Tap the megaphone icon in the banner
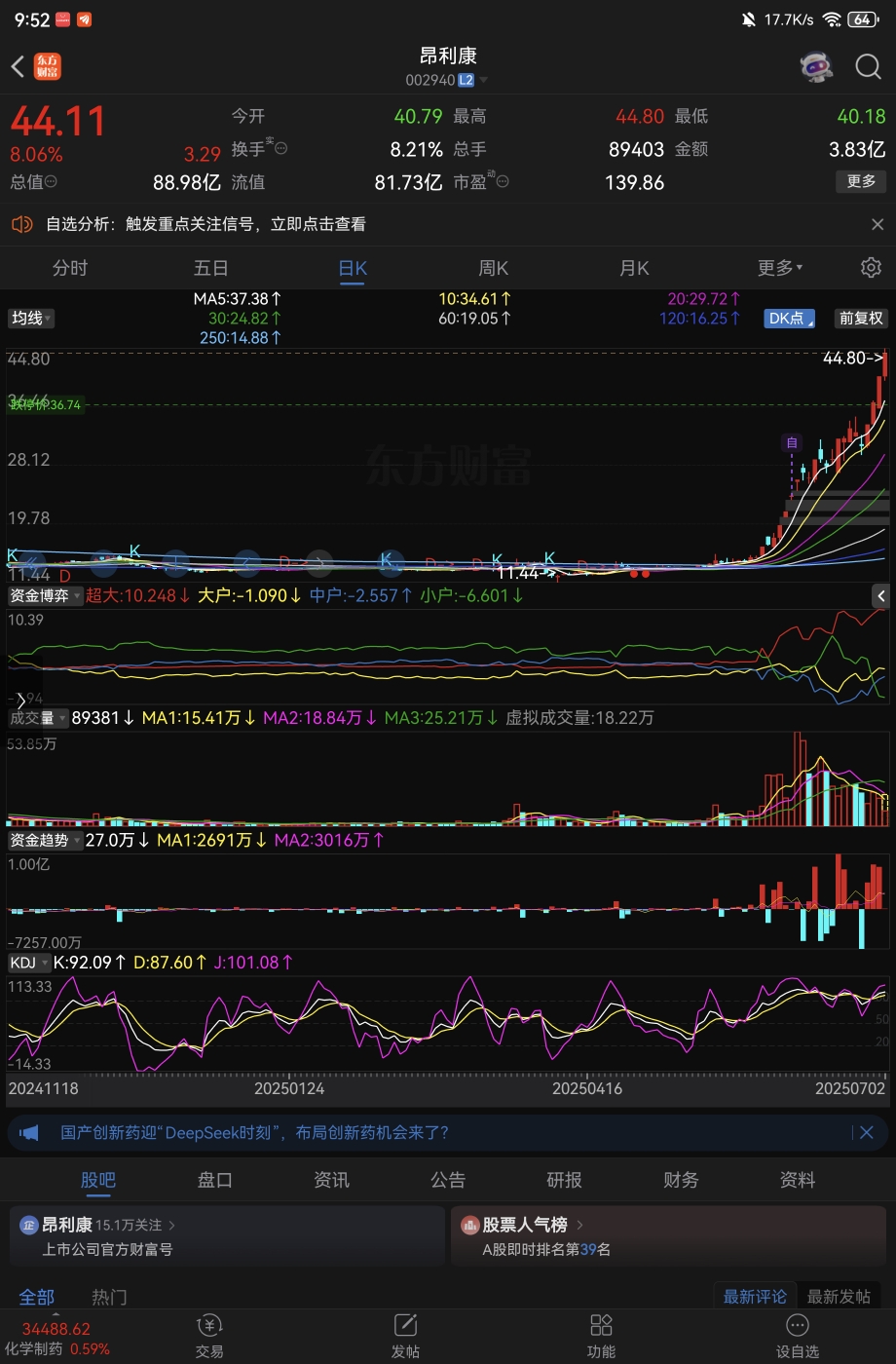Screen dimensions: 896x1364 [29, 1132]
